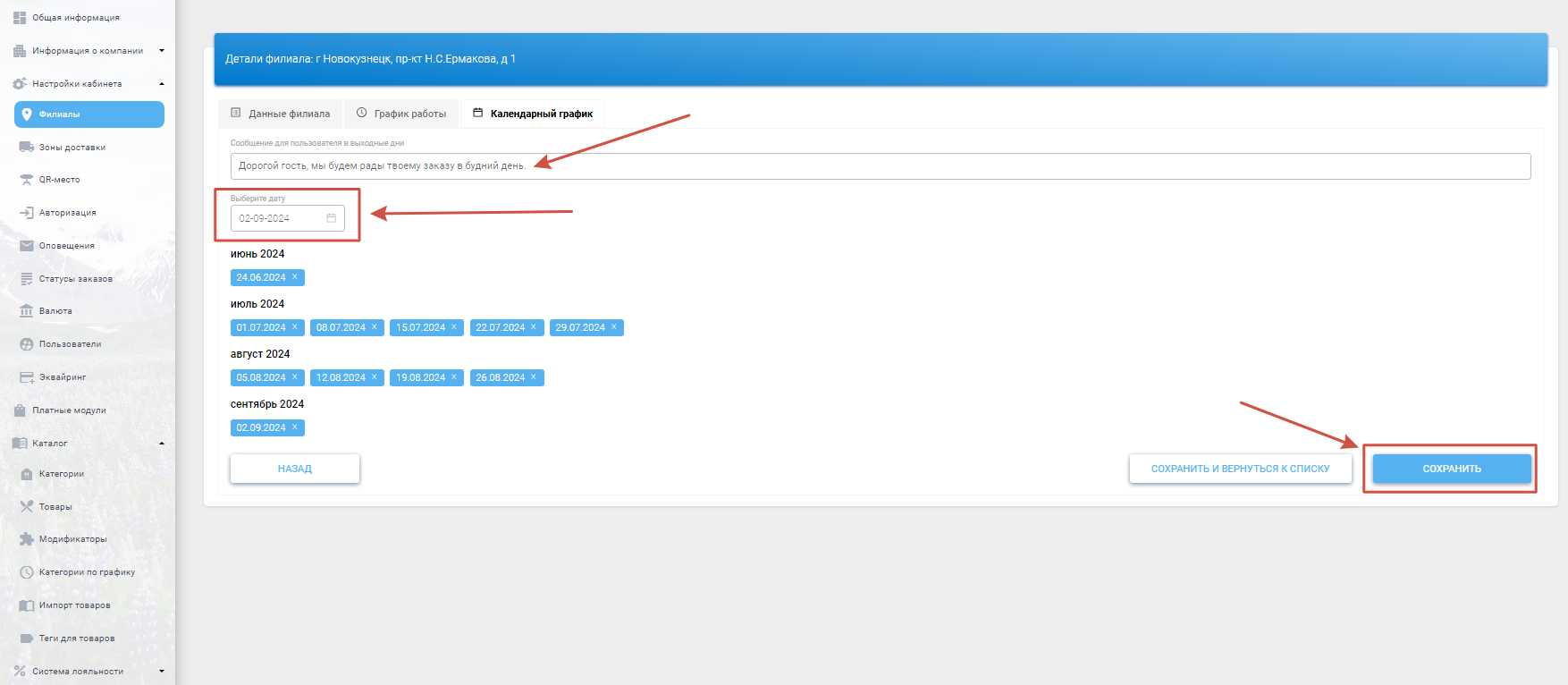Click the Модификаторы puzzle icon
Image resolution: width=1568 pixels, height=685 pixels.
(x=27, y=539)
